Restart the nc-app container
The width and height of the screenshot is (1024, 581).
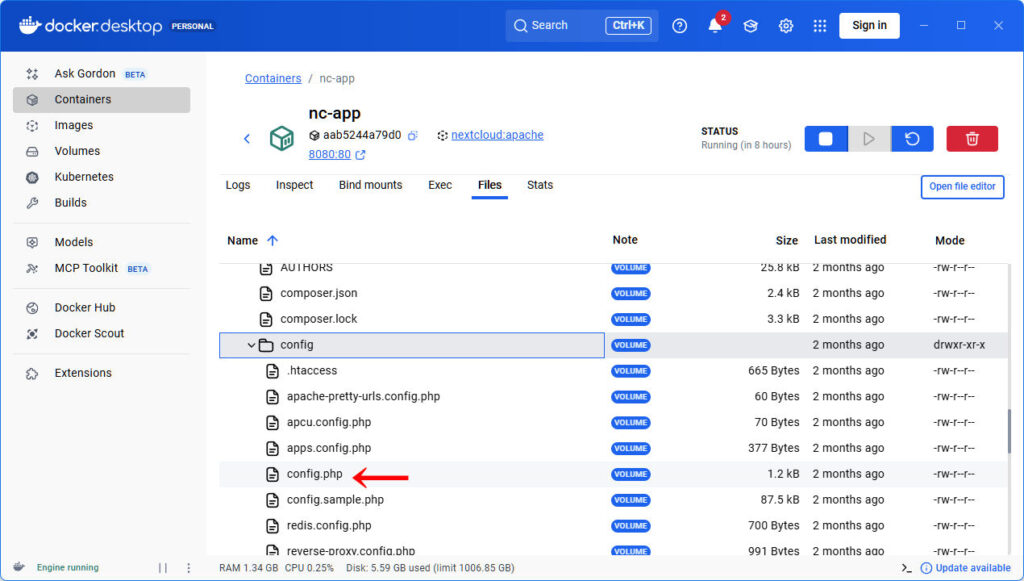(912, 139)
